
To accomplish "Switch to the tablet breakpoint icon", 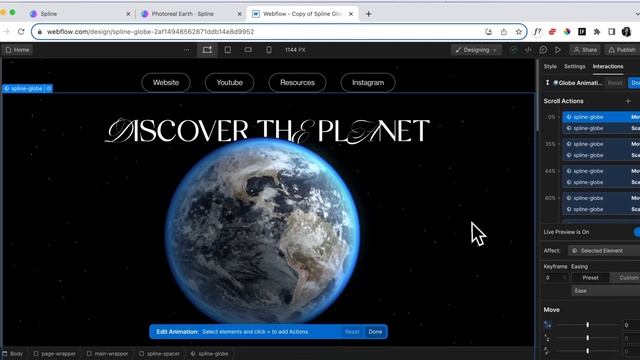I will tap(228, 50).
